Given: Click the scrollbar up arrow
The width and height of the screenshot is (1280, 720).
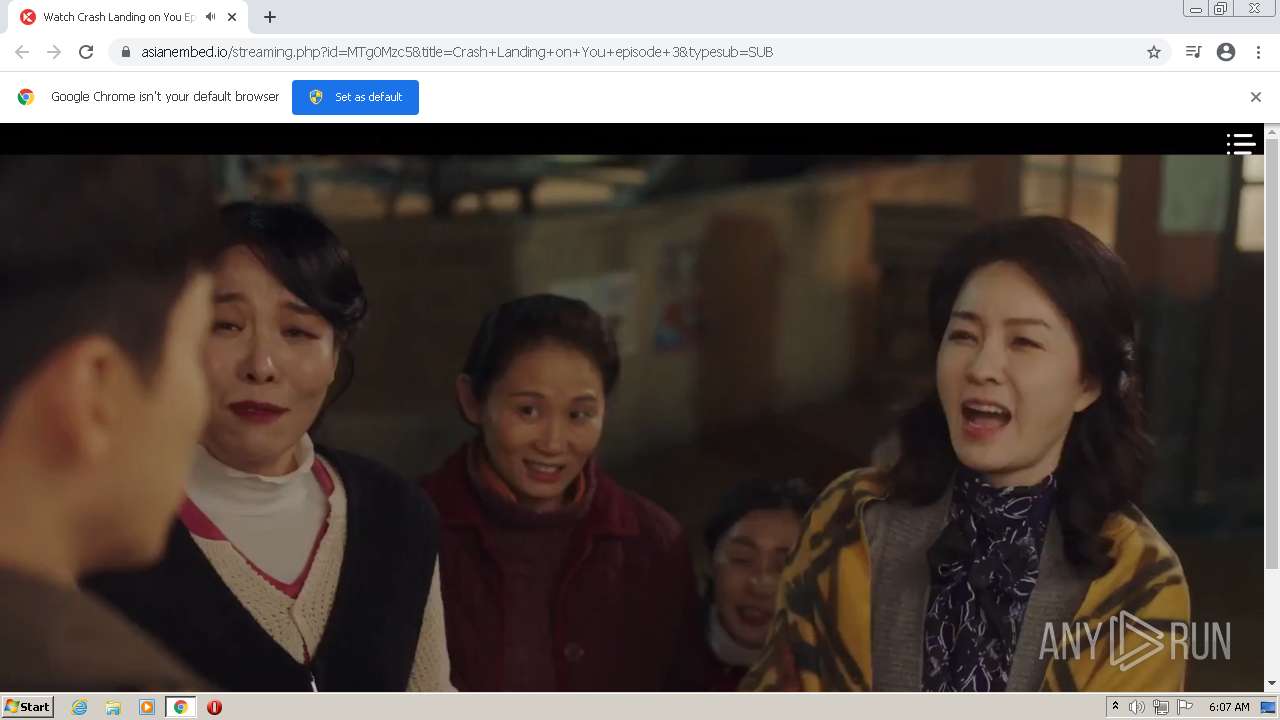Looking at the screenshot, I should 1272,131.
